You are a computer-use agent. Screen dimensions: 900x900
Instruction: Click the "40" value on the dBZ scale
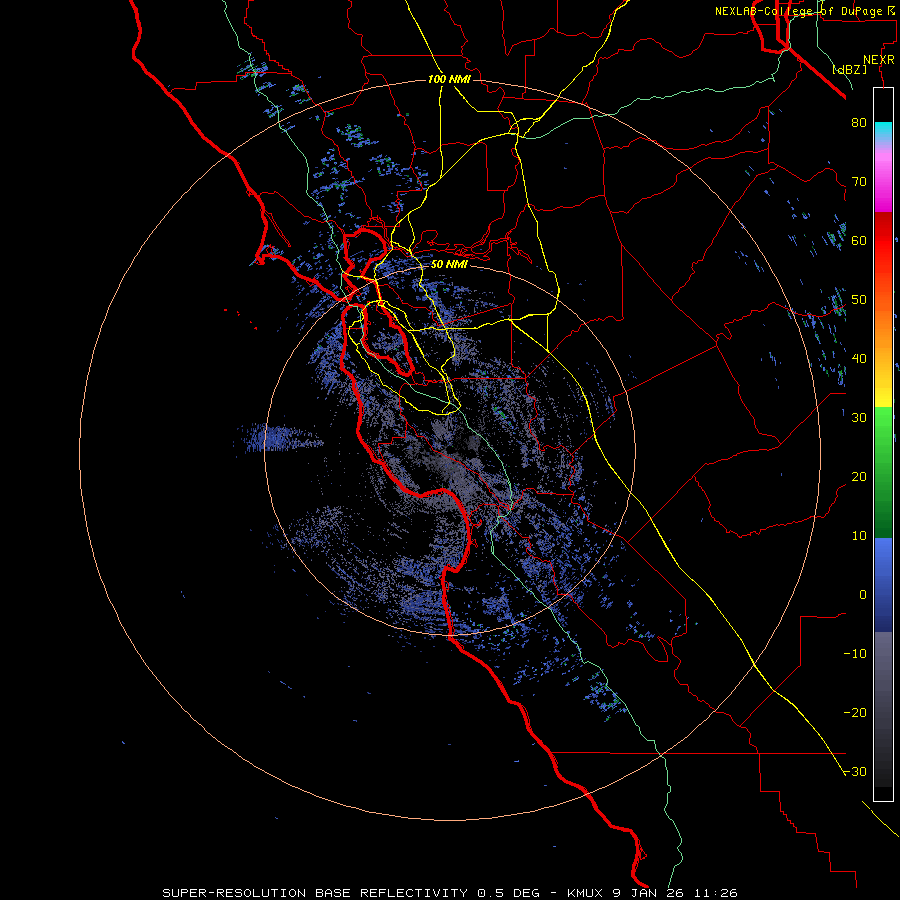coord(859,359)
